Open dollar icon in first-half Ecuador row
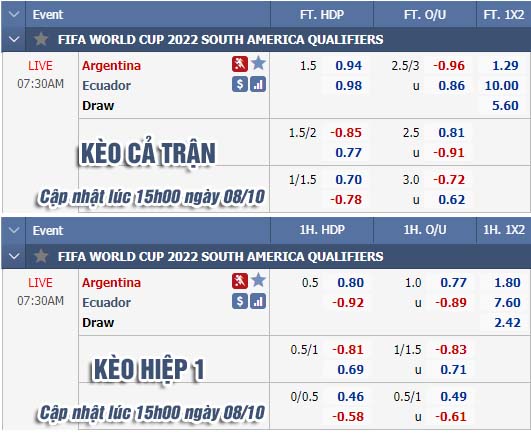Viewport: 531px width, 433px height. (x=240, y=301)
